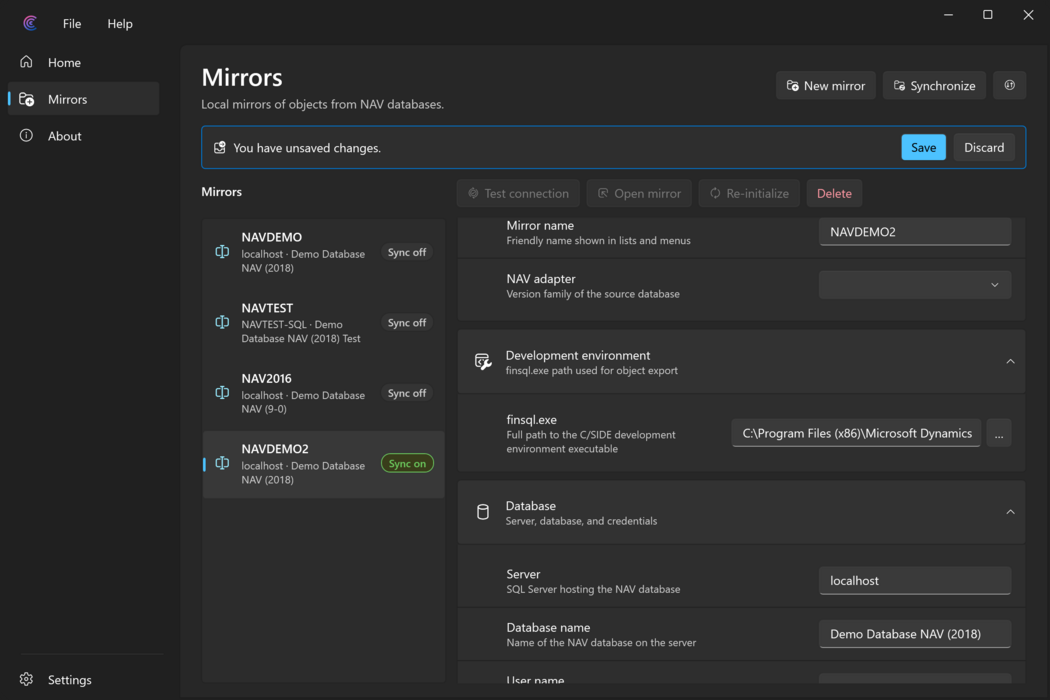Toggle the Sync on badge for NAVDEMO2
Viewport: 1050px width, 700px height.
point(407,464)
